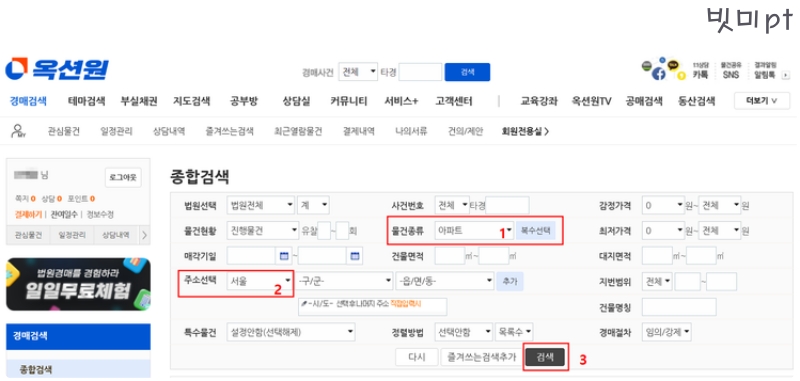Viewport: 800px width, 381px height.
Task: Open the MY user profile icon
Action: (18, 131)
